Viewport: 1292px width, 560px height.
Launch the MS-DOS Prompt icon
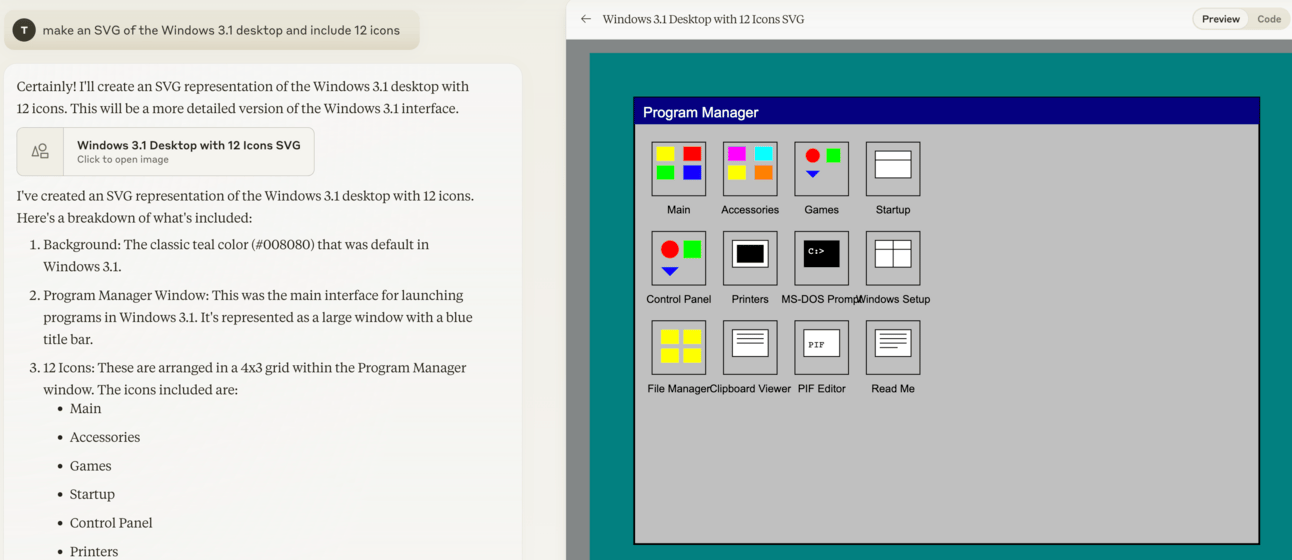[x=821, y=258]
